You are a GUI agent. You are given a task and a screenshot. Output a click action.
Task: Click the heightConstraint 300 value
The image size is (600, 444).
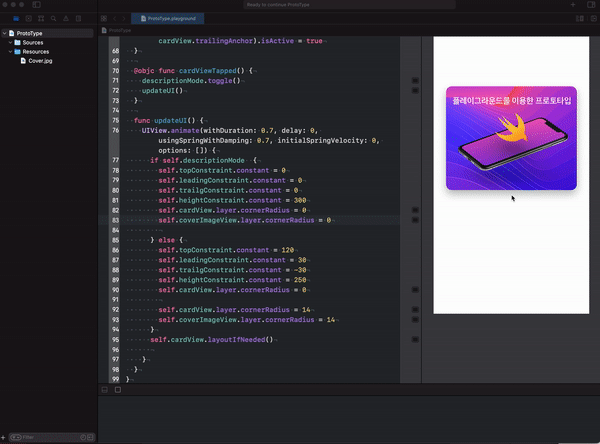tap(300, 200)
